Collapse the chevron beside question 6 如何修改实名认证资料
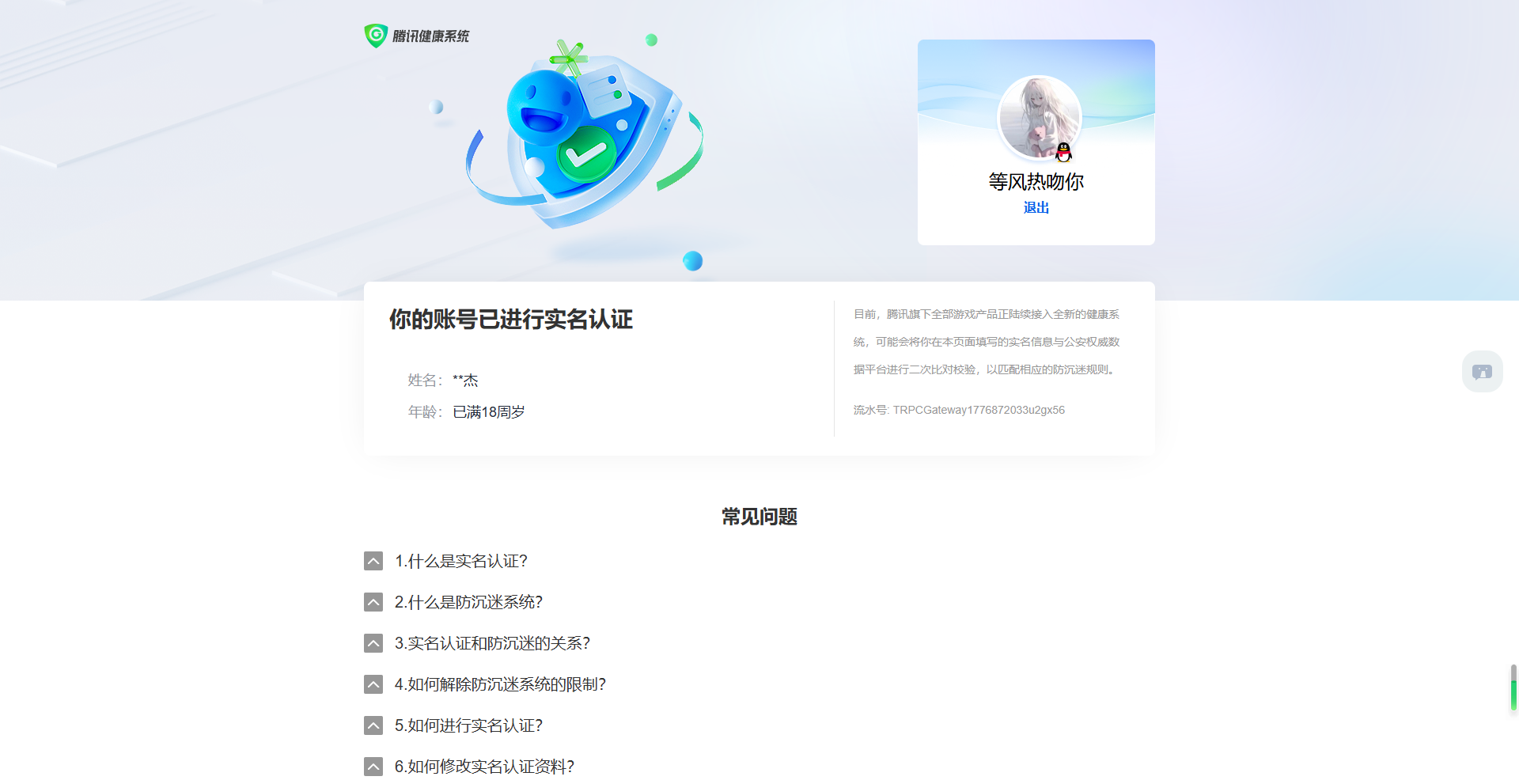1519x784 pixels. pyautogui.click(x=373, y=766)
